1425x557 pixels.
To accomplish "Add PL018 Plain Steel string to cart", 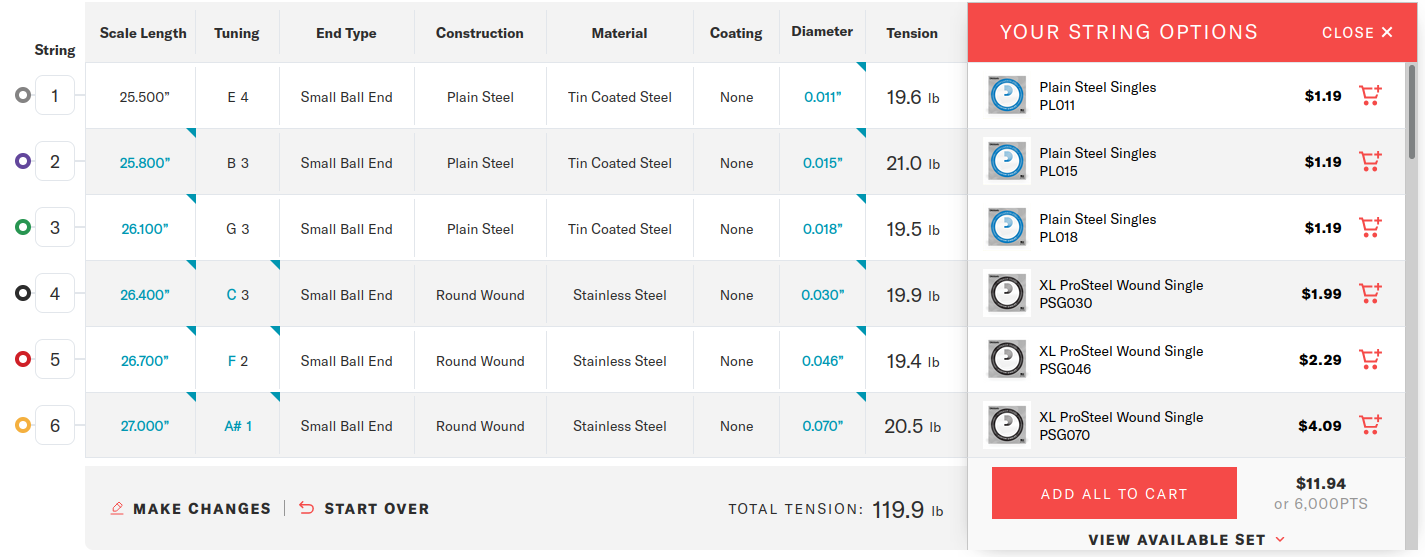I will coord(1369,228).
